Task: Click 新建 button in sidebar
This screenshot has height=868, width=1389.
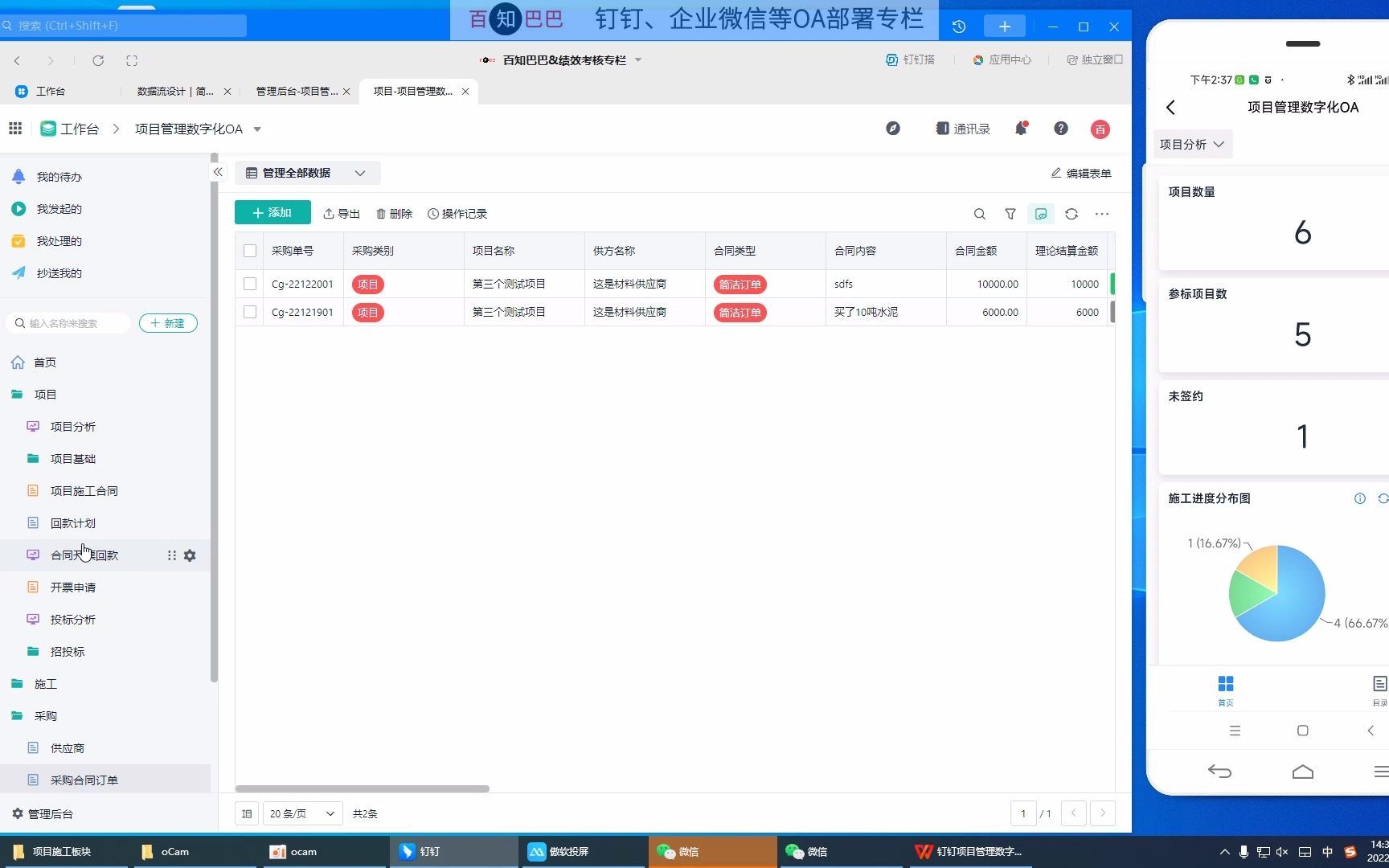Action: 168,323
